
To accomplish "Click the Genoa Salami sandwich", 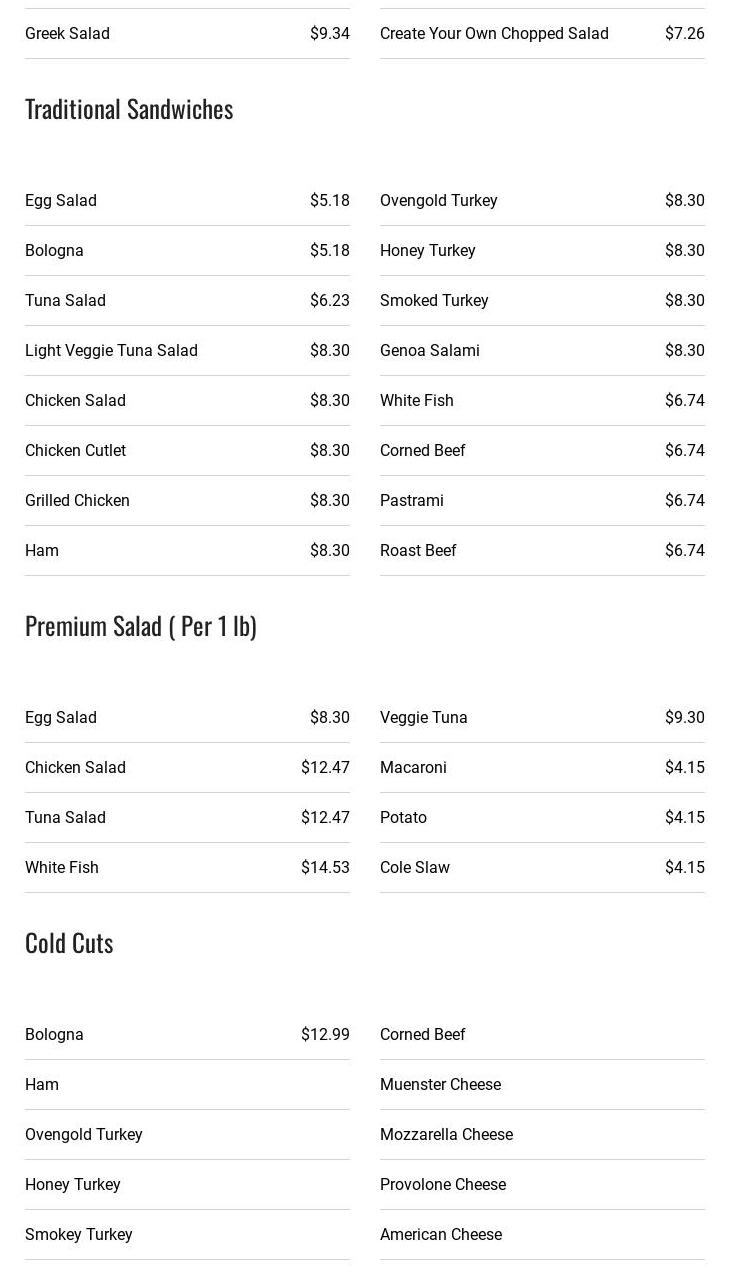I will [x=430, y=351].
